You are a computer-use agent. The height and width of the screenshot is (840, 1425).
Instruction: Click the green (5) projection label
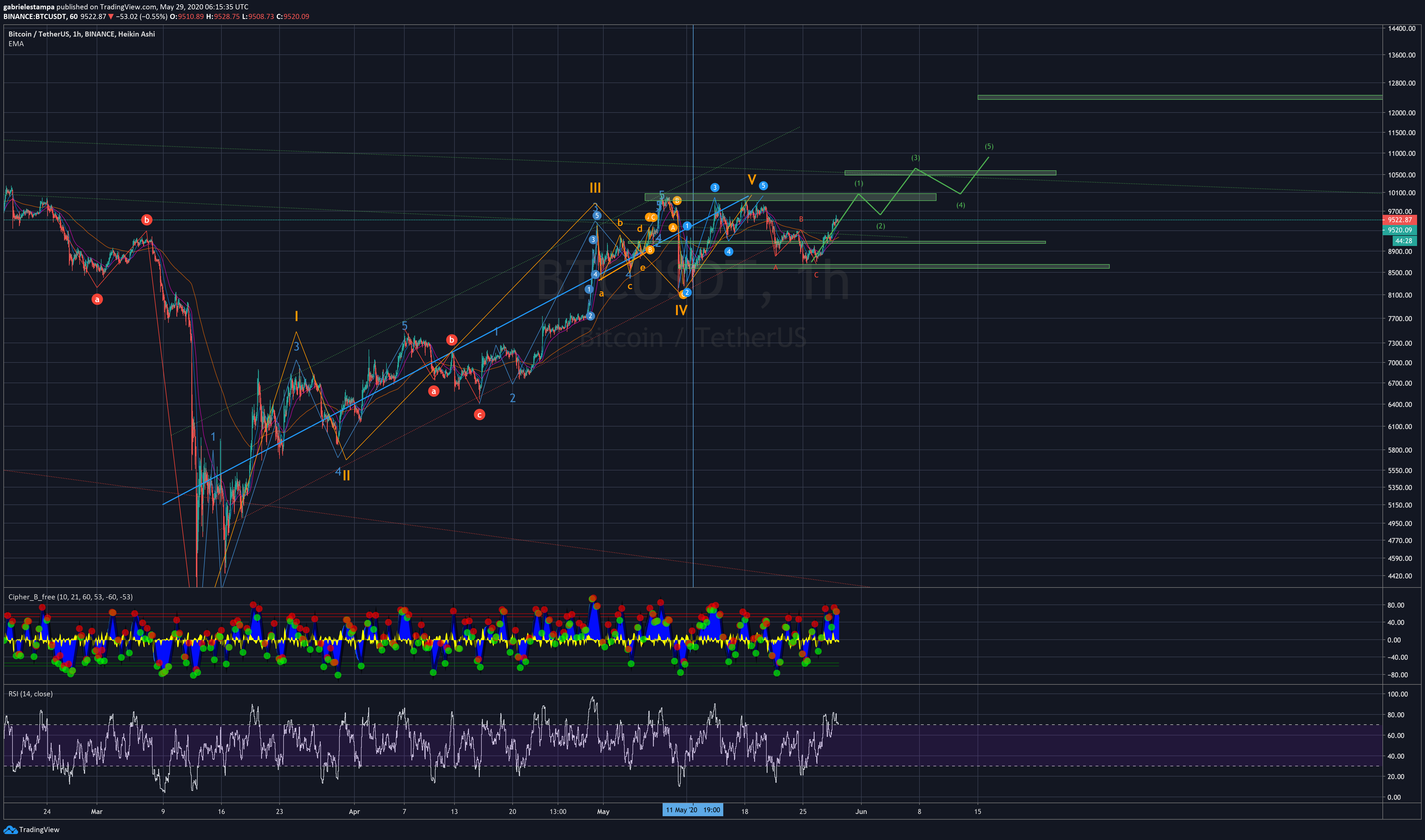coord(989,146)
